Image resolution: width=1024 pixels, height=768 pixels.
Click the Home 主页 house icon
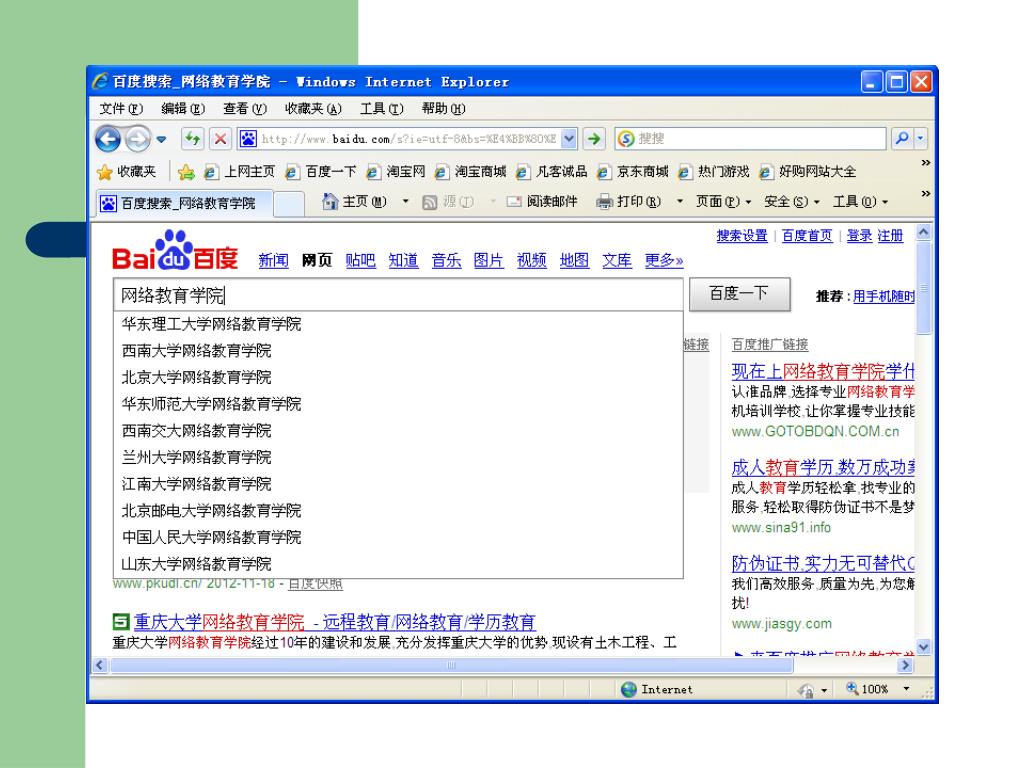click(330, 202)
